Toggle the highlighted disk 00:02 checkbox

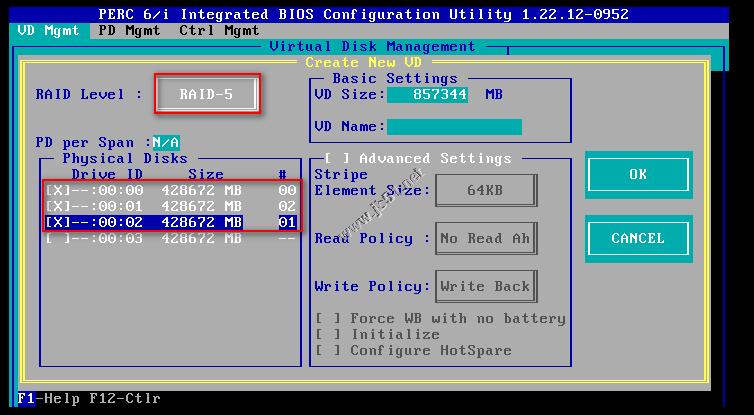point(59,222)
